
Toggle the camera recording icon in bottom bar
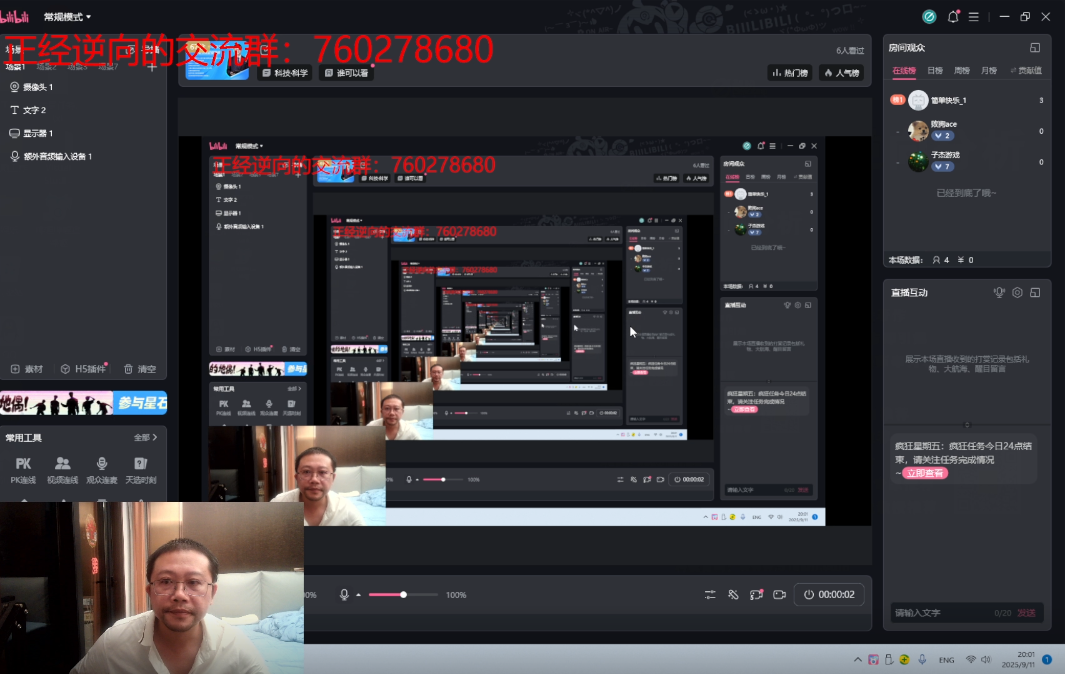click(780, 595)
